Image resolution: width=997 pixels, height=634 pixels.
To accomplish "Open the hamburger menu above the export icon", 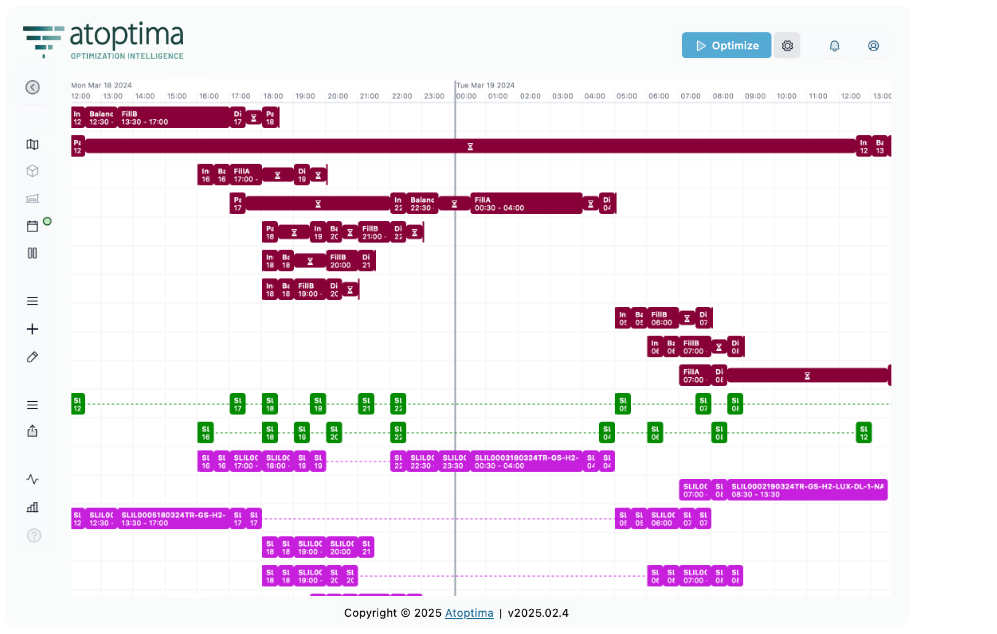I will 33,405.
